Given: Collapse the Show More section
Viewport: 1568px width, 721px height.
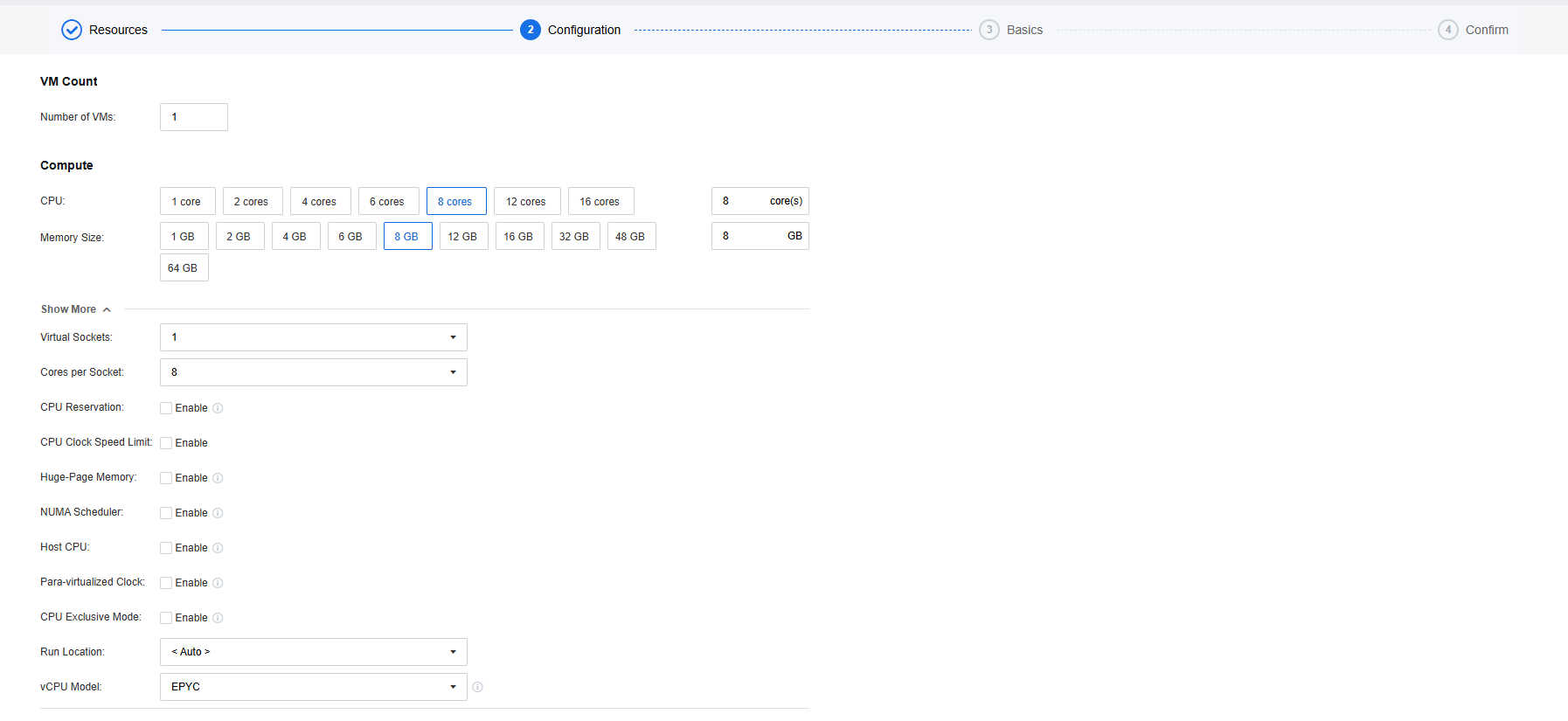Looking at the screenshot, I should (76, 309).
